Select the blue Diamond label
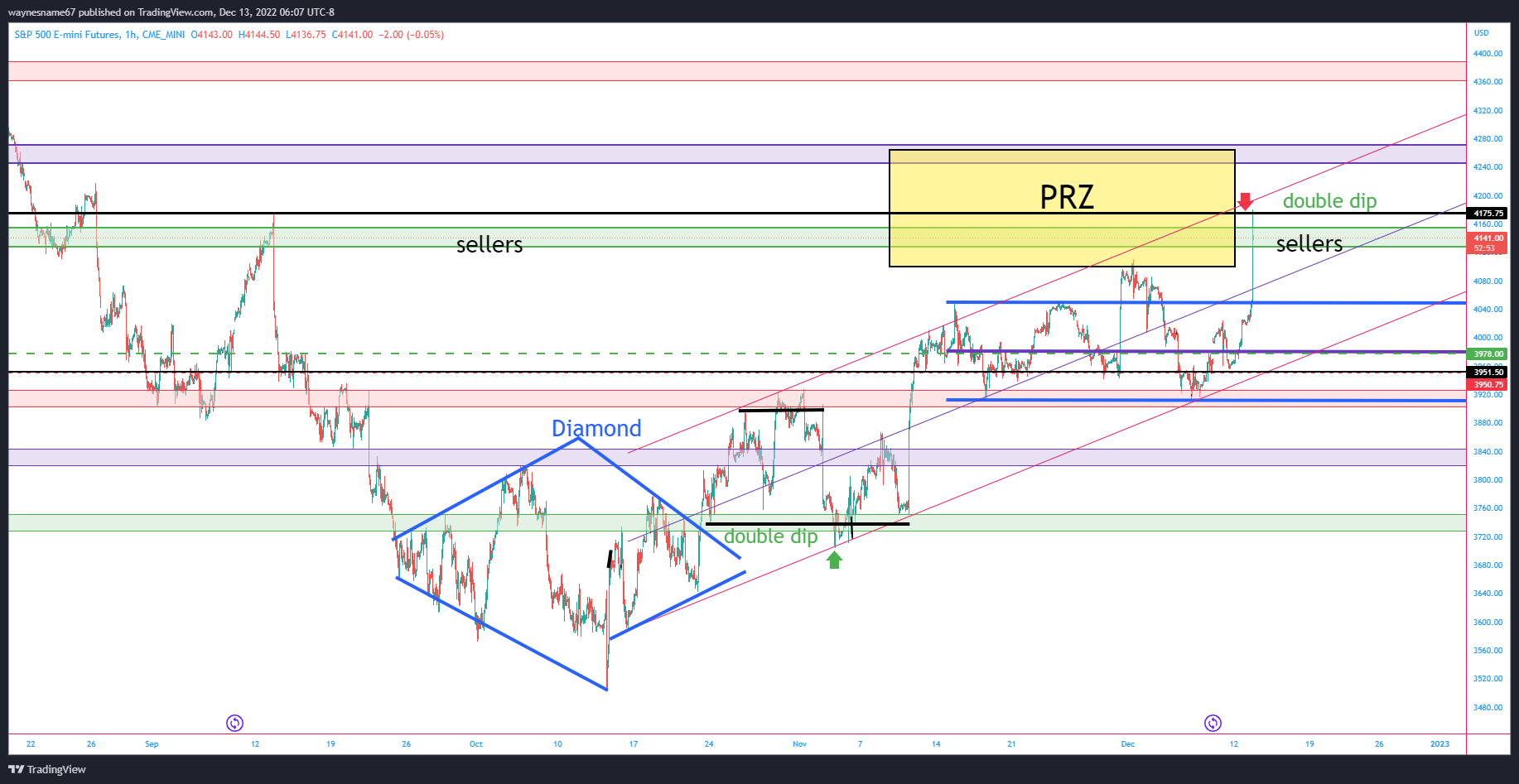 pyautogui.click(x=596, y=428)
